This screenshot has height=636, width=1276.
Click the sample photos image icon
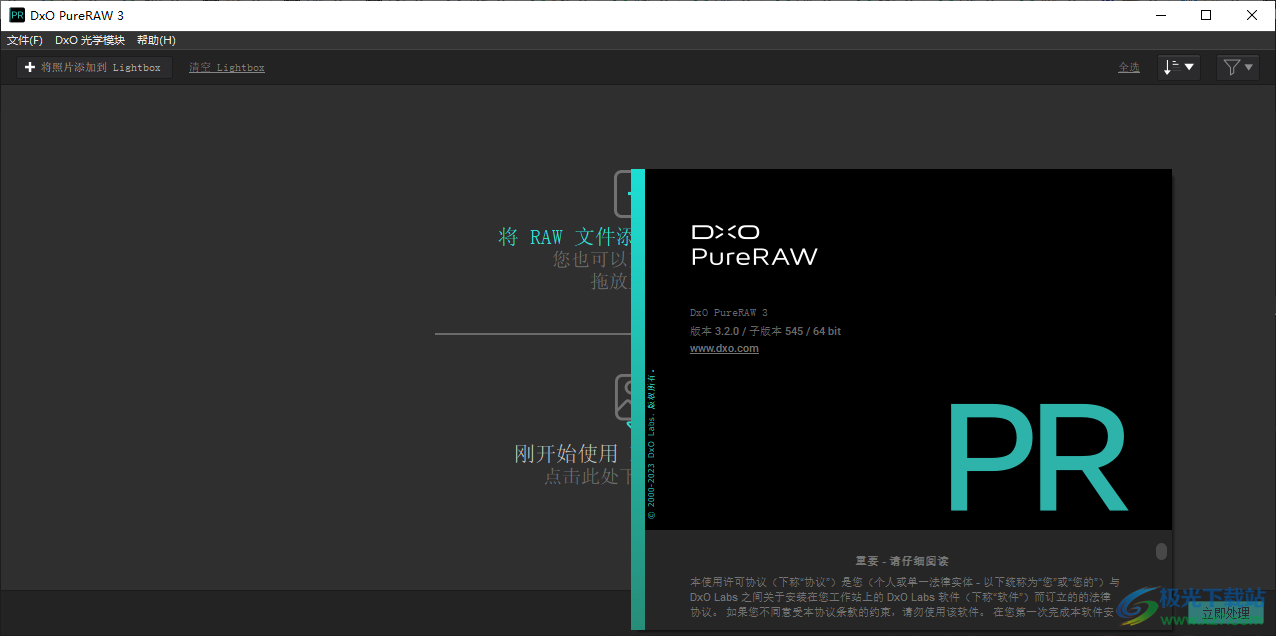623,398
